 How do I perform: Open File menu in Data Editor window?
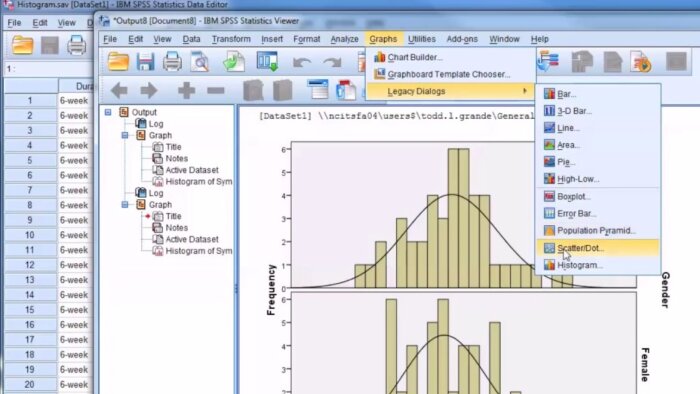point(14,22)
